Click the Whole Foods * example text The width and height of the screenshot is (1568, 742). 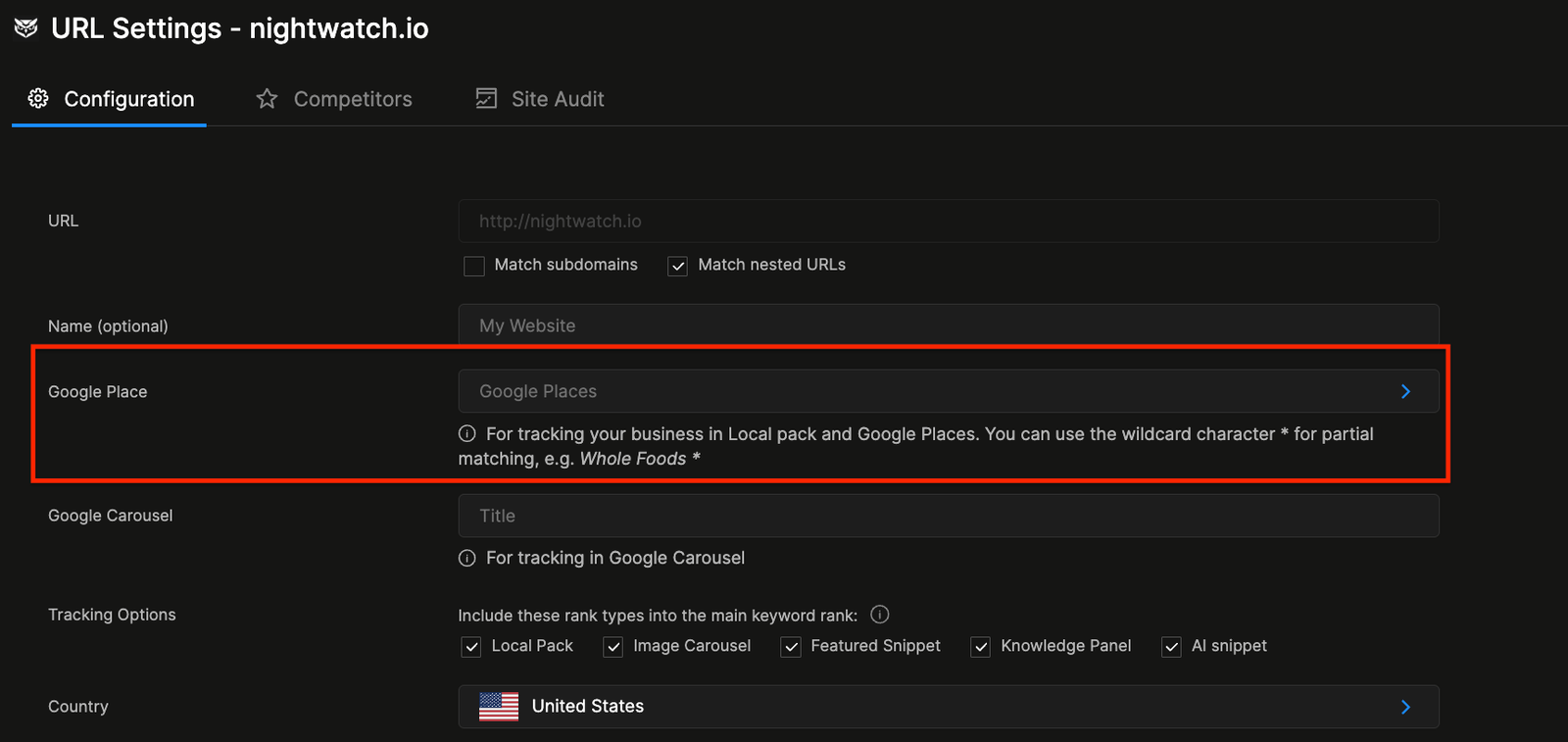click(640, 459)
